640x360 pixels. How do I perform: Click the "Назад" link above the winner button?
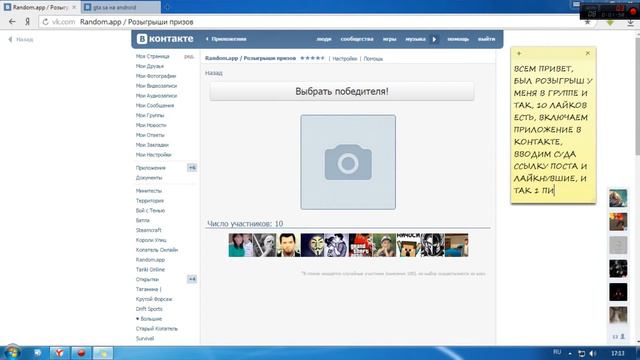(213, 73)
